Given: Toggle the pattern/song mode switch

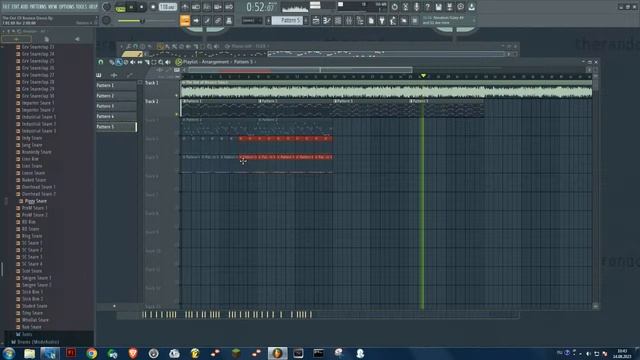Looking at the screenshot, I should tap(120, 8).
